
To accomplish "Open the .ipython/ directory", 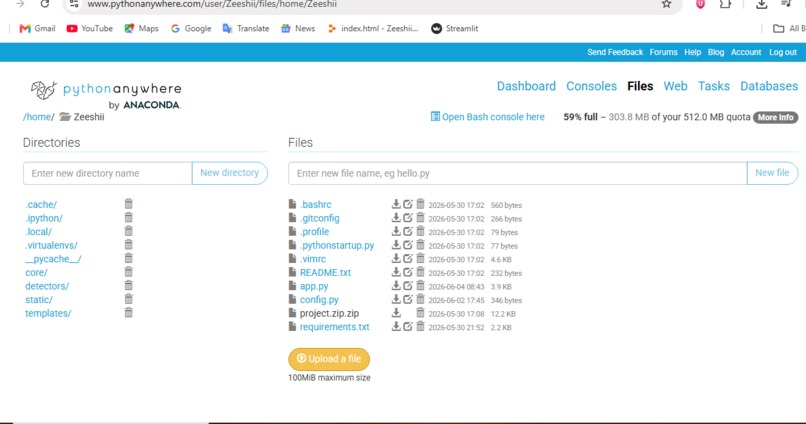I will [44, 218].
